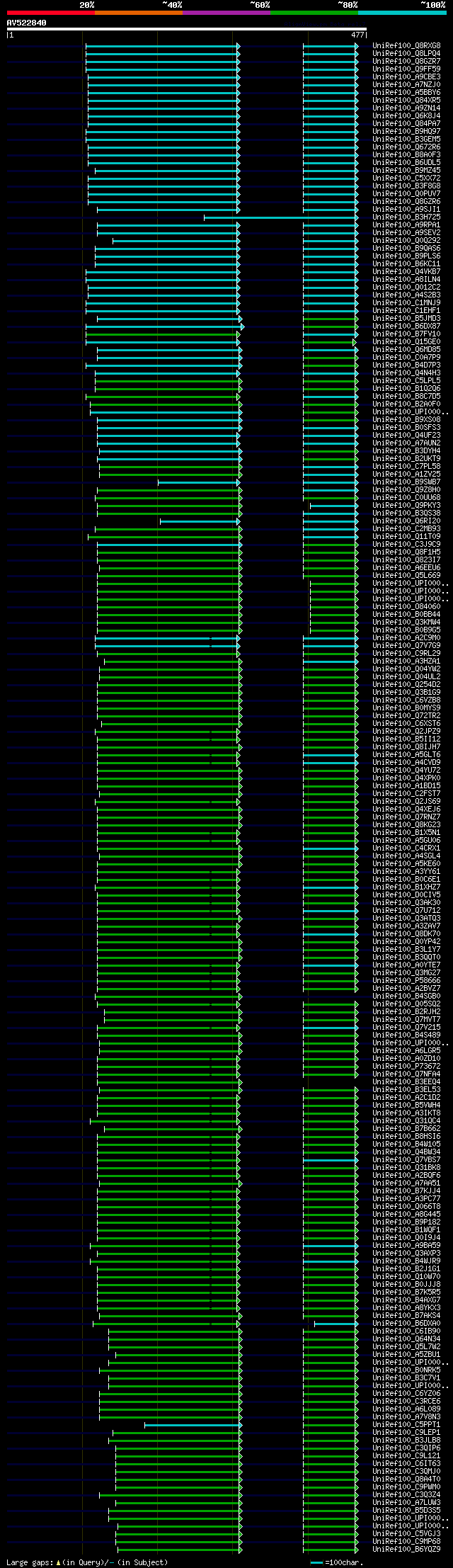Select hit label UniRef100_P58666
The height and width of the screenshot is (1568, 453).
point(406,980)
